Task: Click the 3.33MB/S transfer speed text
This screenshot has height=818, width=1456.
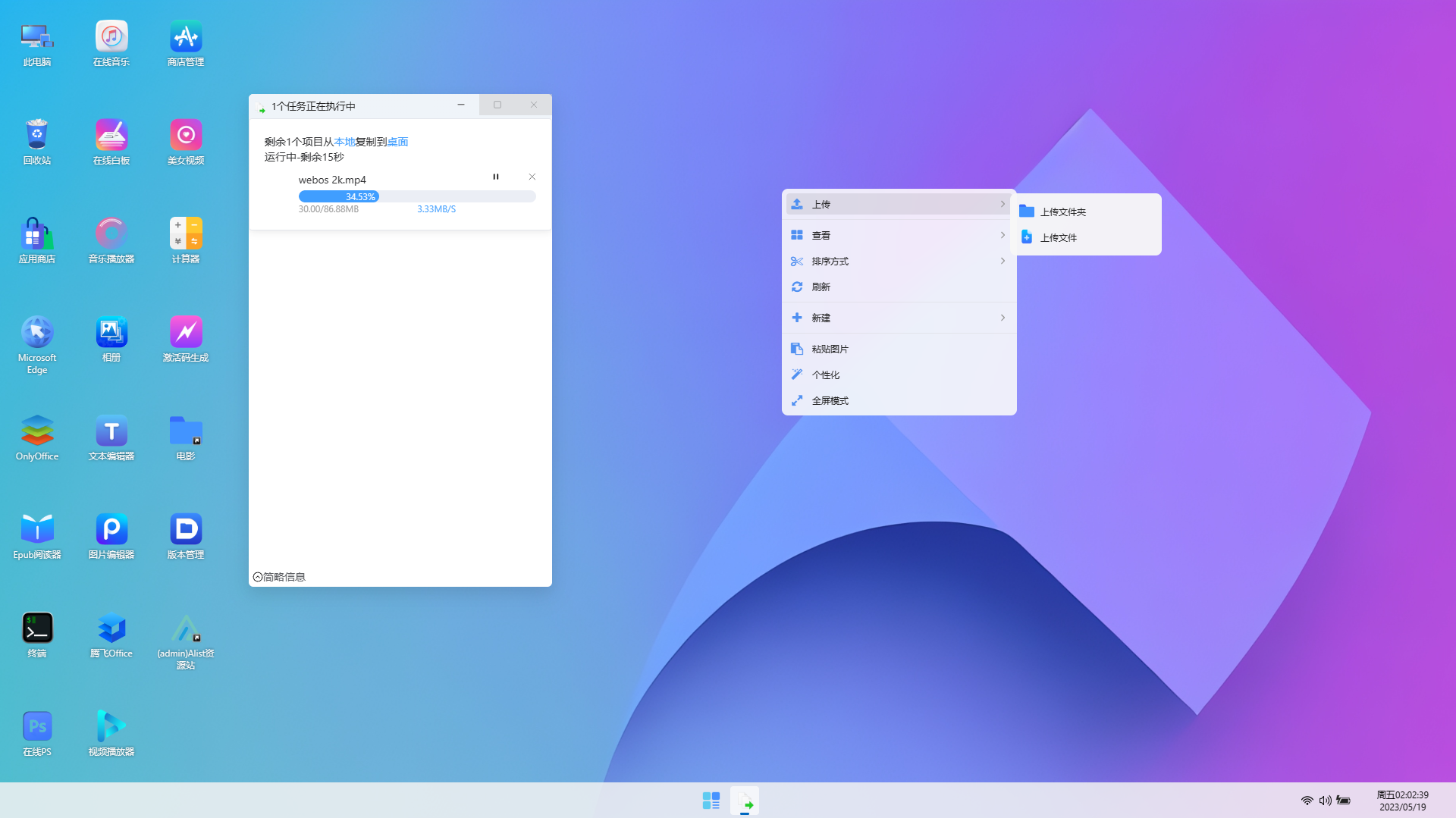Action: click(437, 209)
